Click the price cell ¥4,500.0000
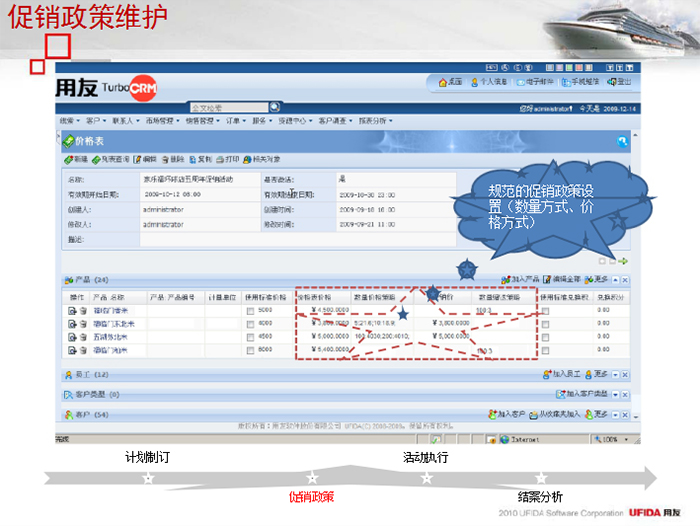This screenshot has height=526, width=700. [330, 310]
